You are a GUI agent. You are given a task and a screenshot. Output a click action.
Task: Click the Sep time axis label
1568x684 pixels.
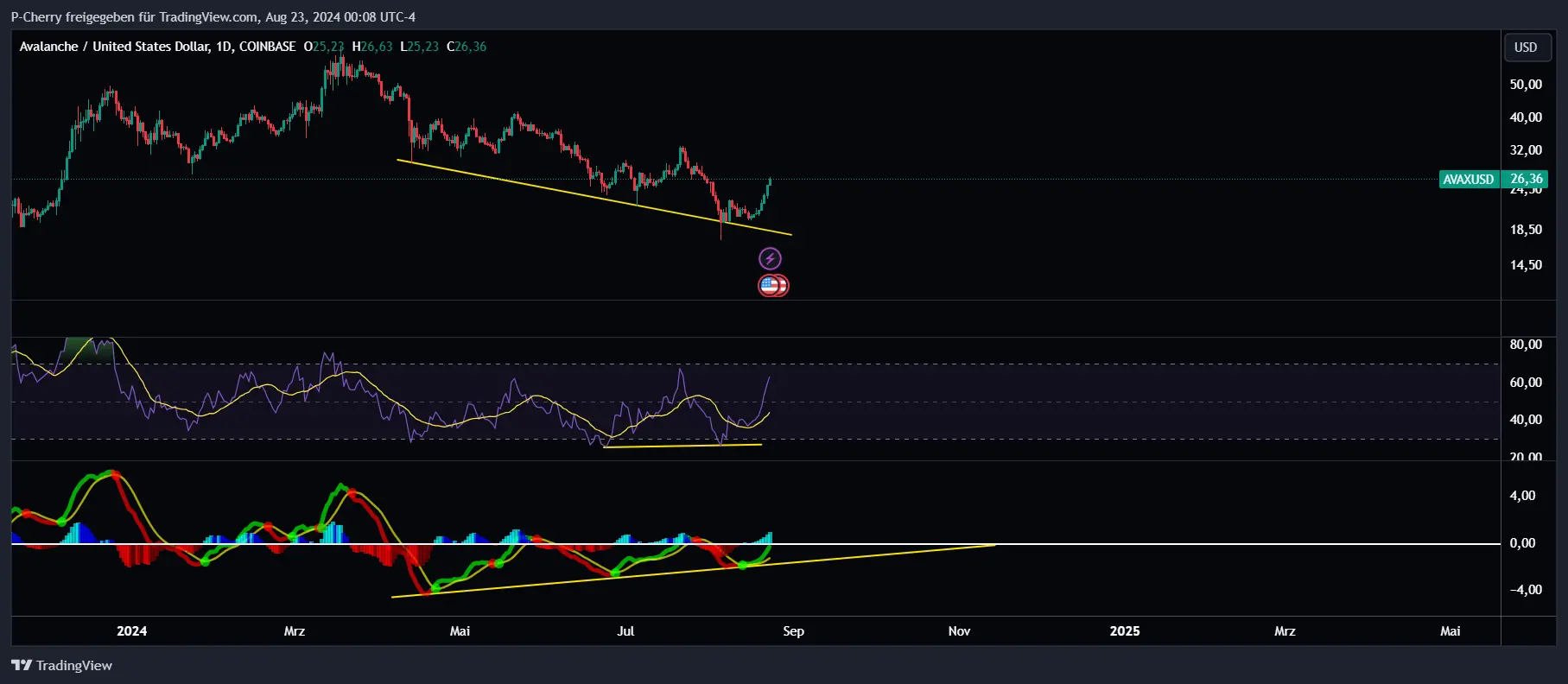pos(793,631)
